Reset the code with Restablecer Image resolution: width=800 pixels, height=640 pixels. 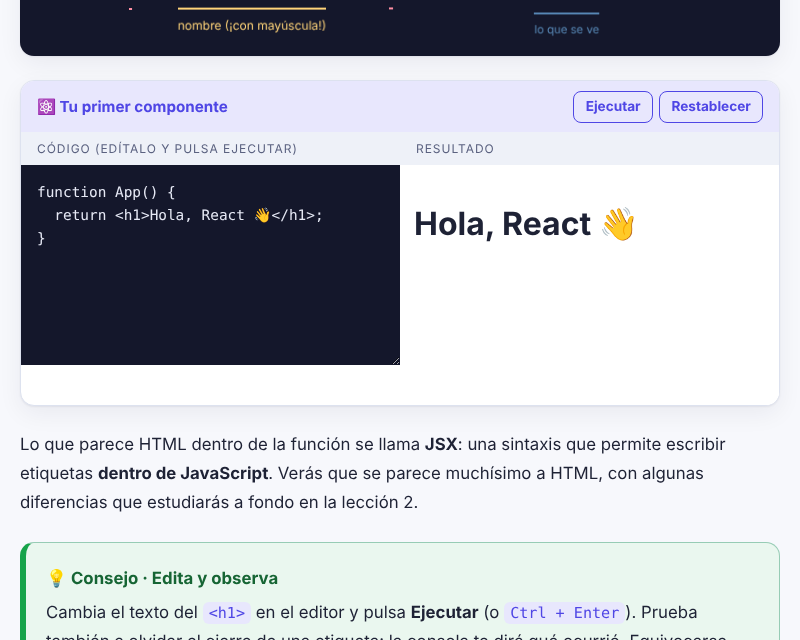[x=711, y=107]
